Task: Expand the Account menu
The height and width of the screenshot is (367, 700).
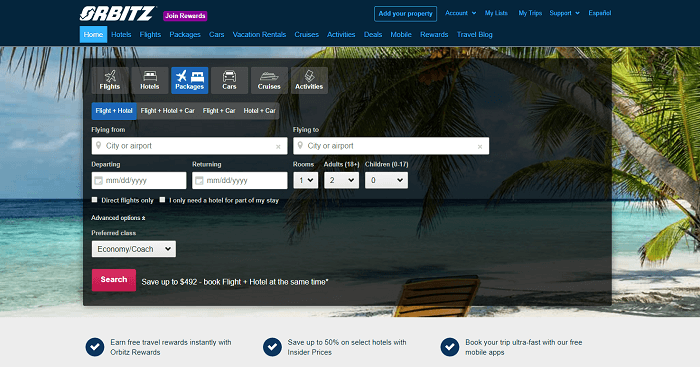Action: pyautogui.click(x=460, y=13)
